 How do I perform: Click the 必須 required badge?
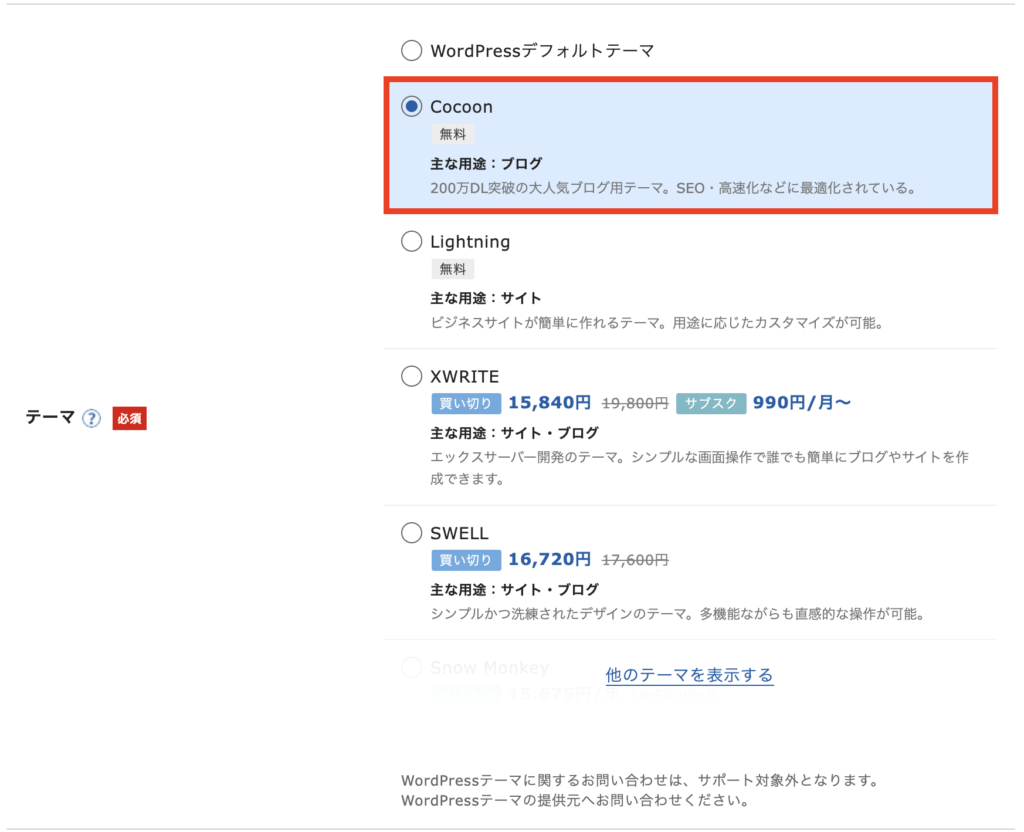(129, 418)
